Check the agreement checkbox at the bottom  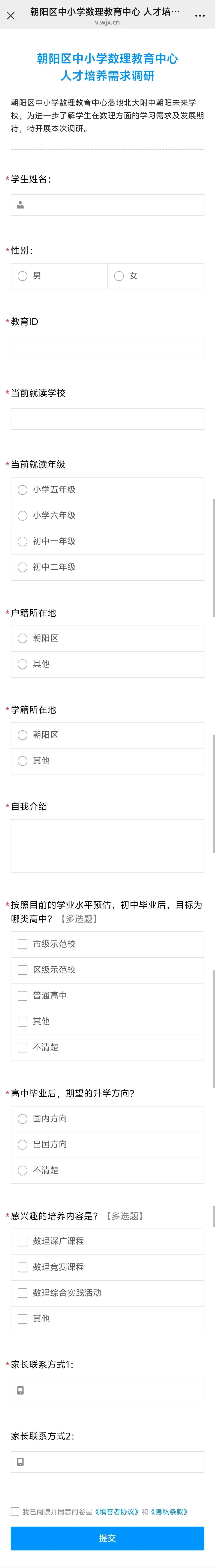tap(13, 1510)
